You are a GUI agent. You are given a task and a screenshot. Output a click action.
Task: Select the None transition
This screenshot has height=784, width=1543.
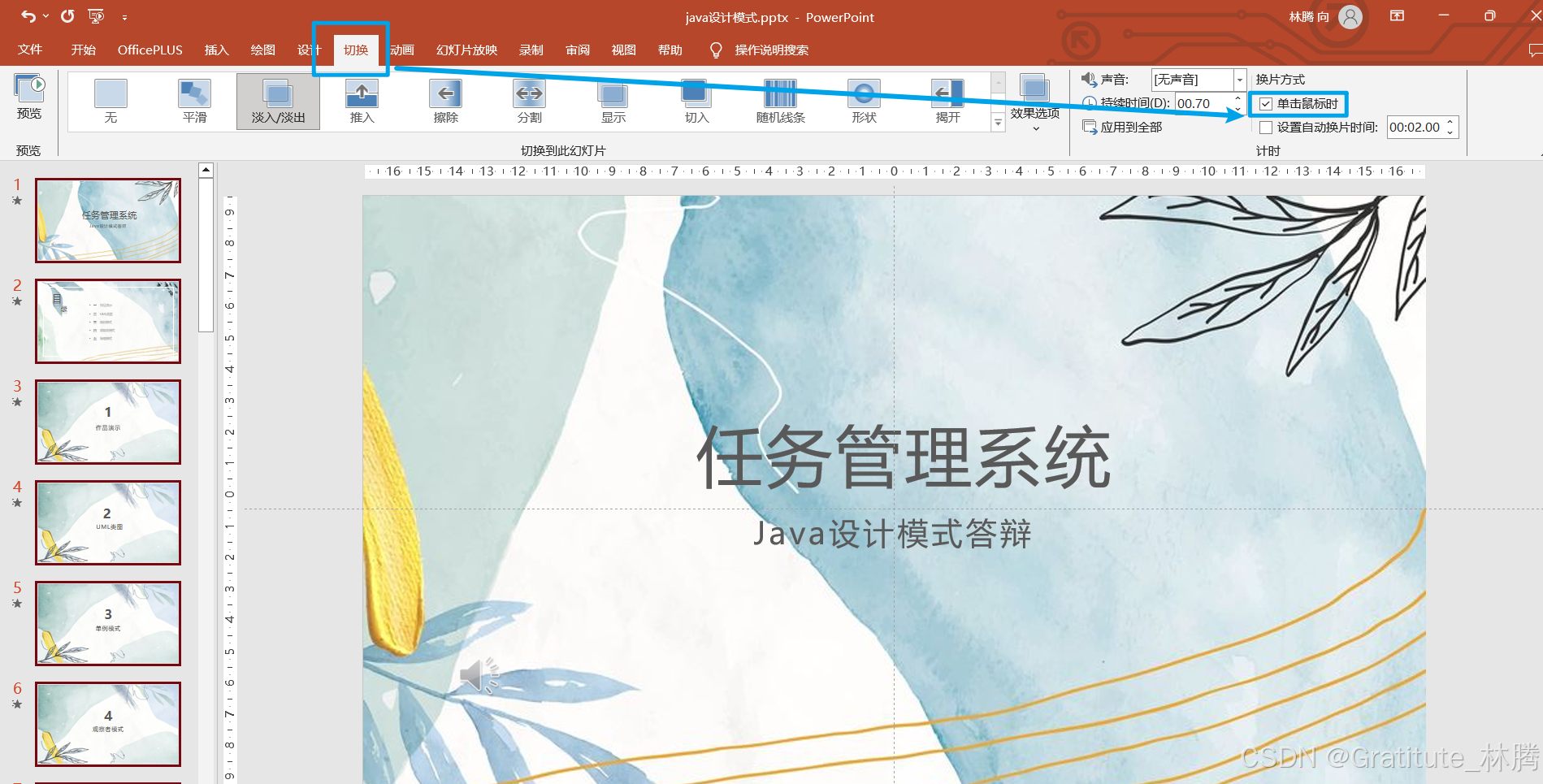coord(111,102)
